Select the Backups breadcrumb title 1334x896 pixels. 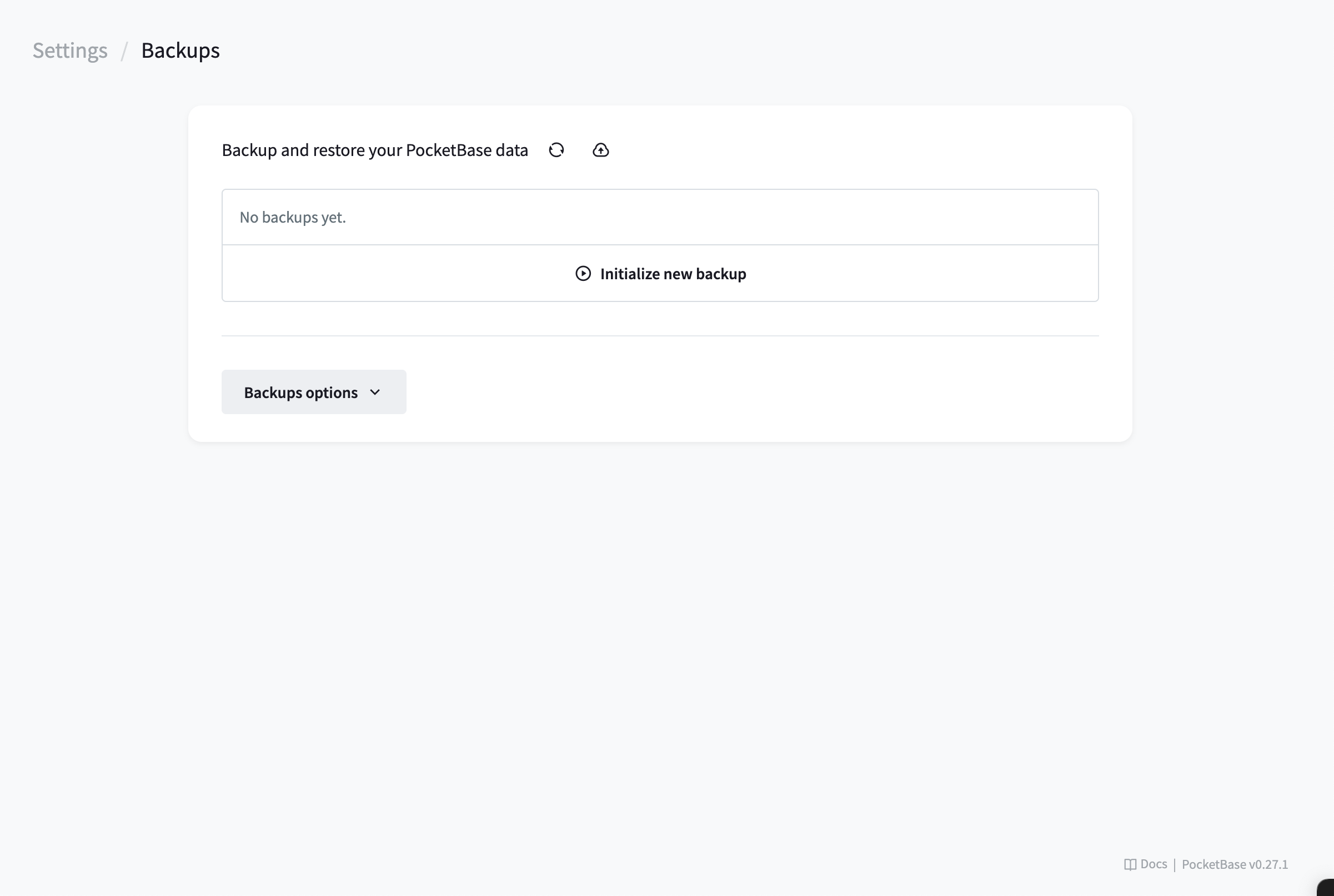click(x=180, y=51)
